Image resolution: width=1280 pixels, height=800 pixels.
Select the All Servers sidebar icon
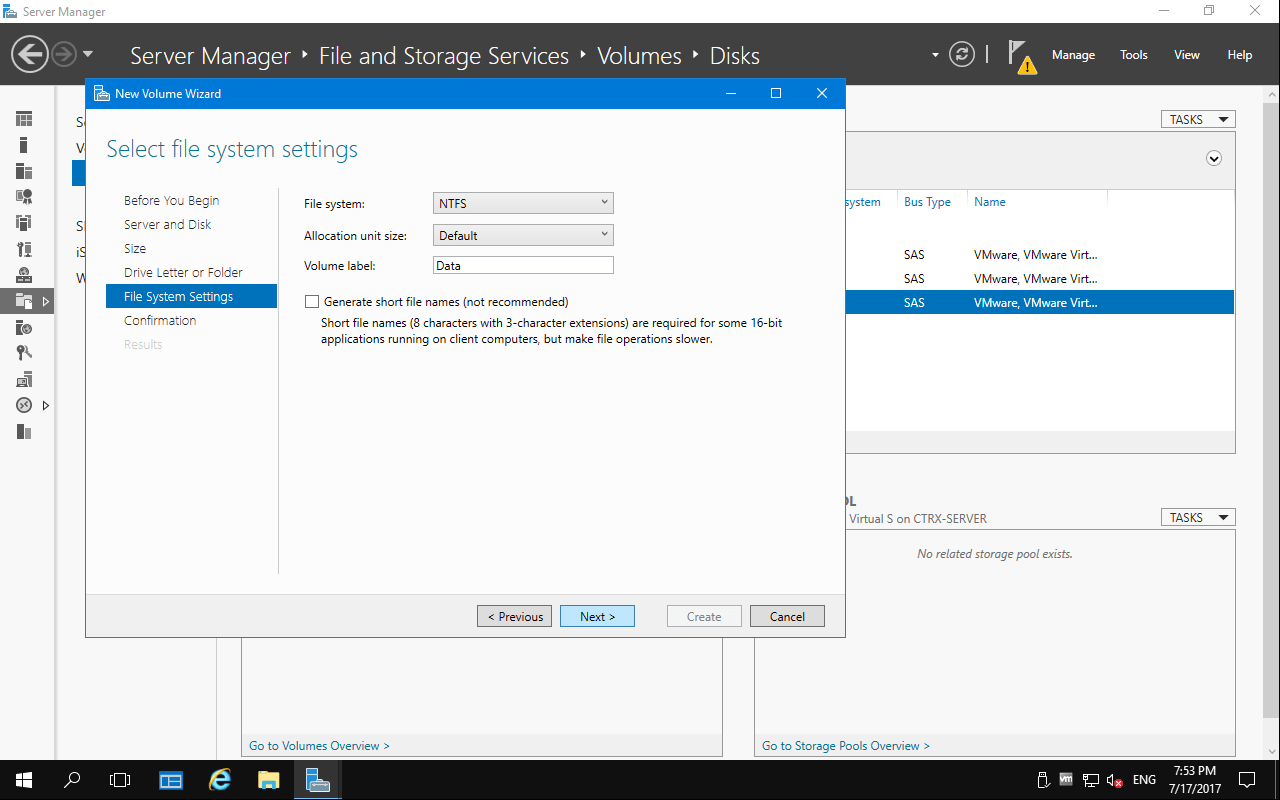[x=24, y=171]
